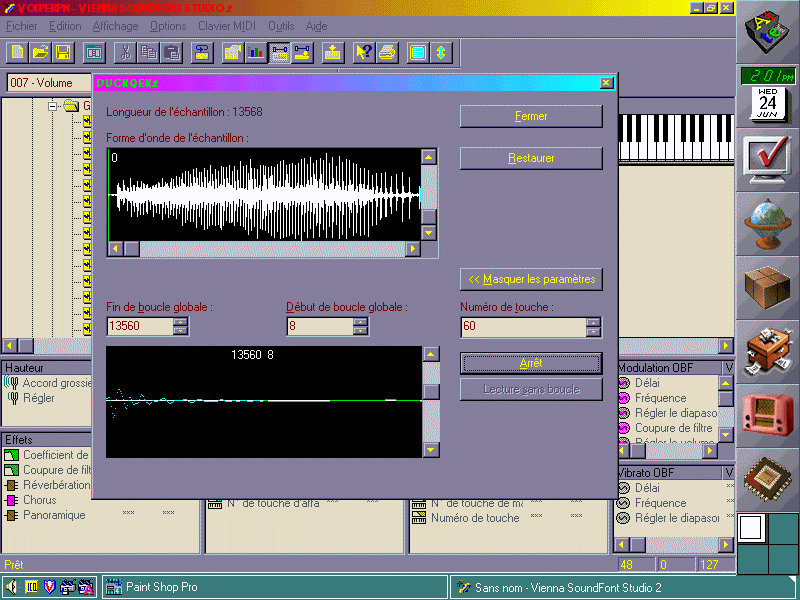Open the Clavier MIDI menu
The image size is (800, 600).
point(227,26)
